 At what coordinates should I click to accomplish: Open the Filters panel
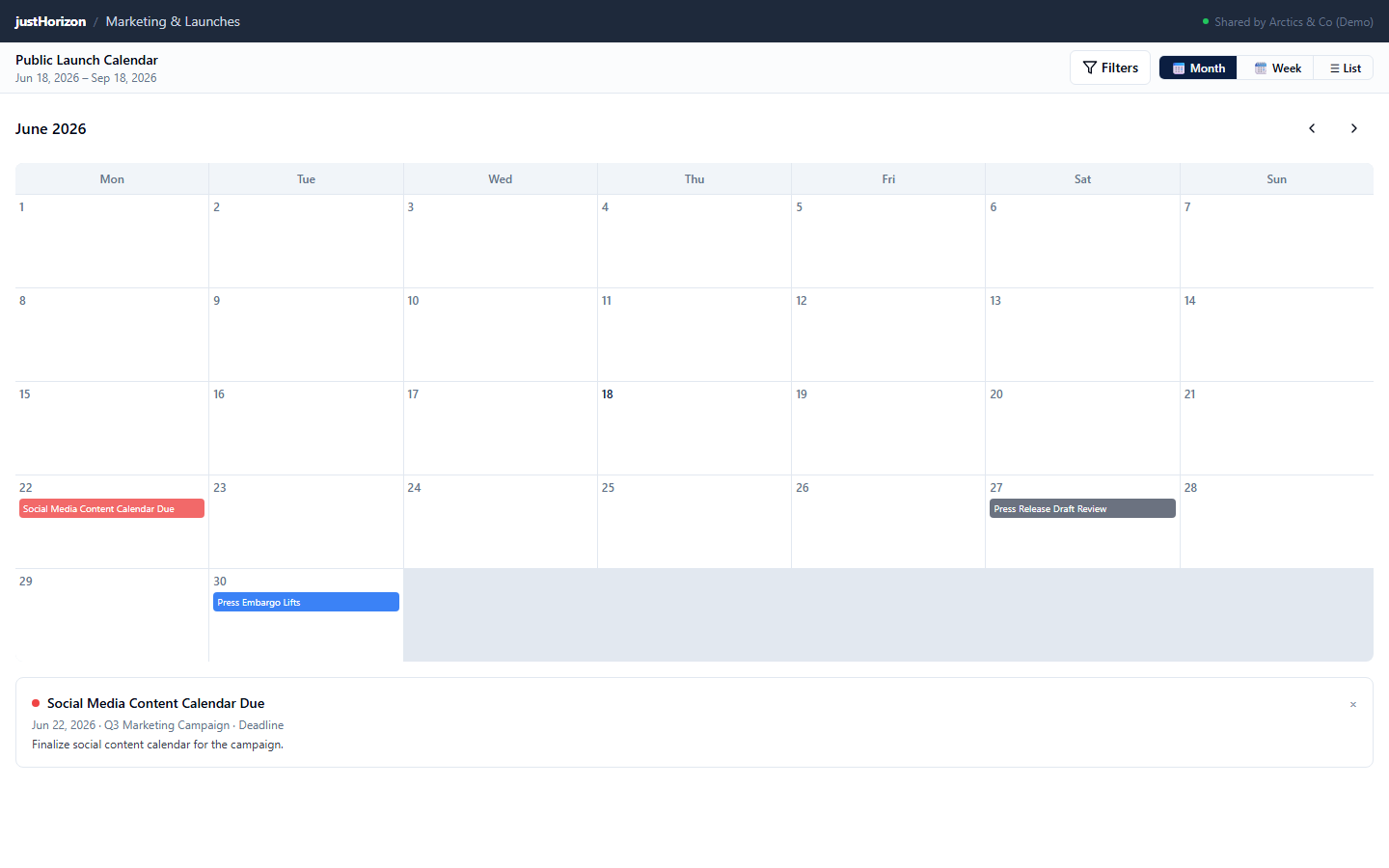(x=1110, y=68)
